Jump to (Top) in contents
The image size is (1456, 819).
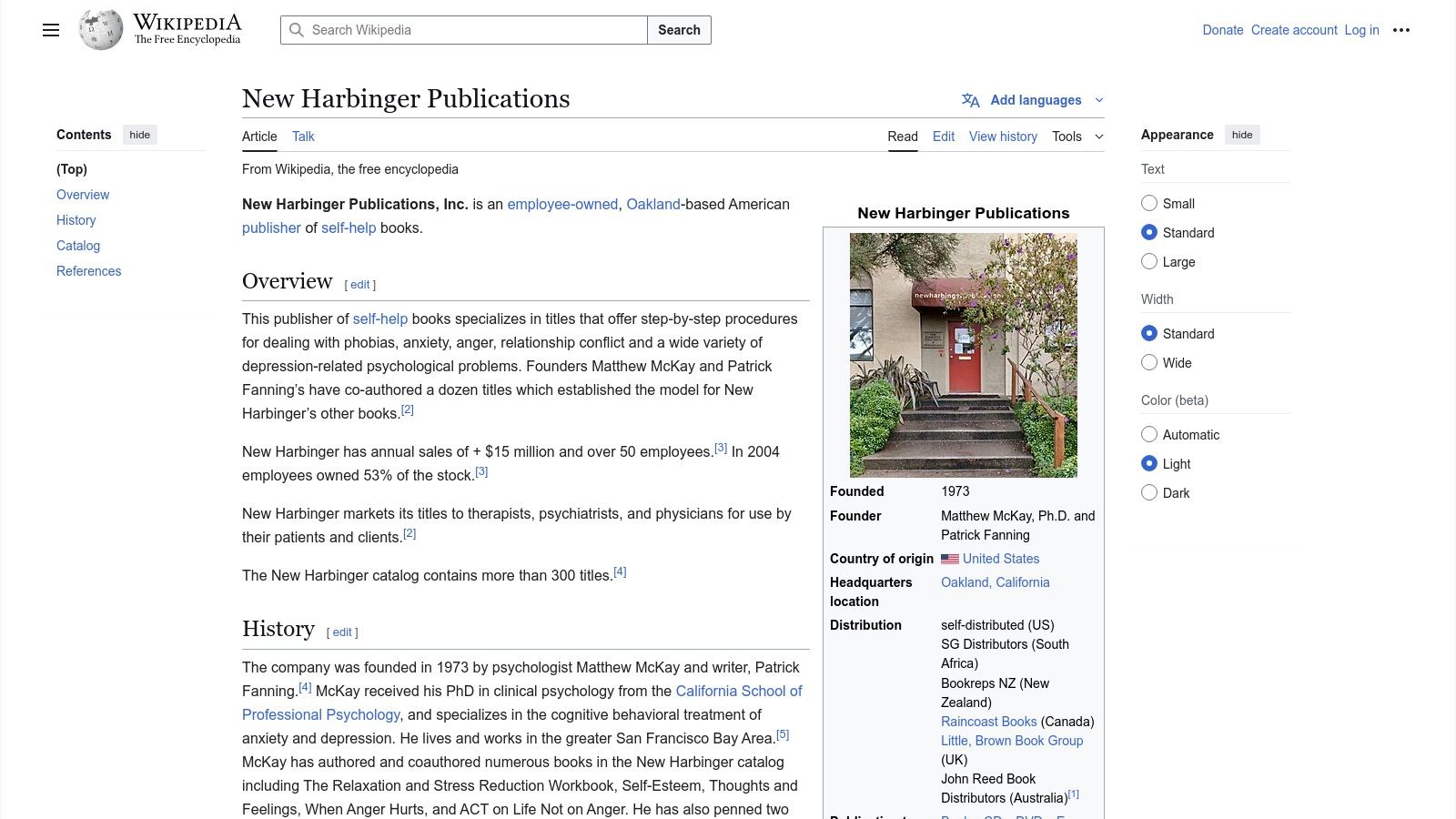pos(72,169)
